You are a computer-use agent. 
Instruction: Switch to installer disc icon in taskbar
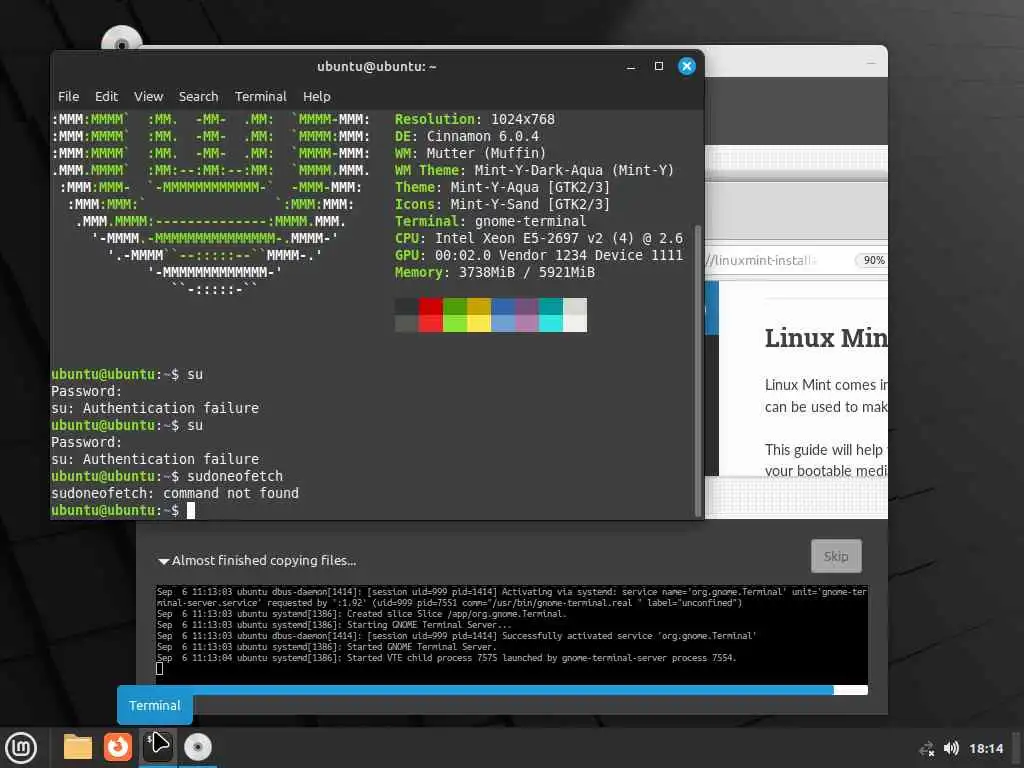[198, 747]
